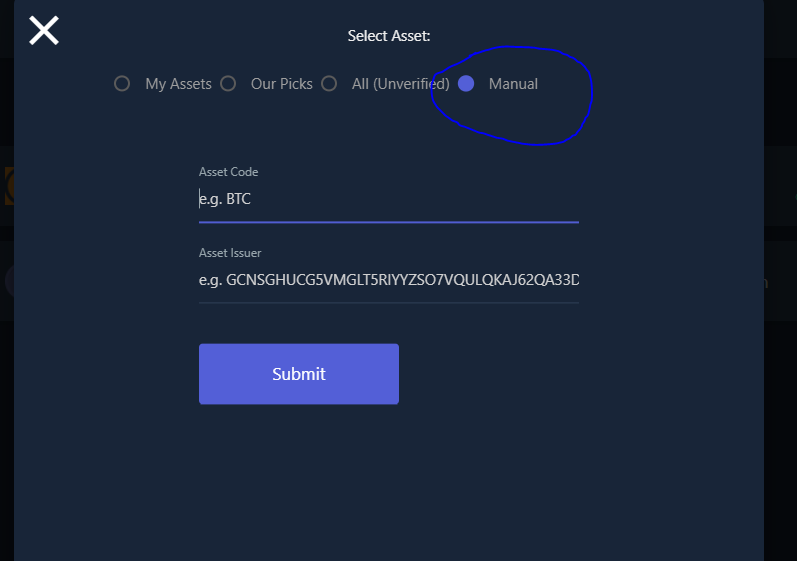Switch to the Our Picks label
This screenshot has width=797, height=561.
point(282,84)
